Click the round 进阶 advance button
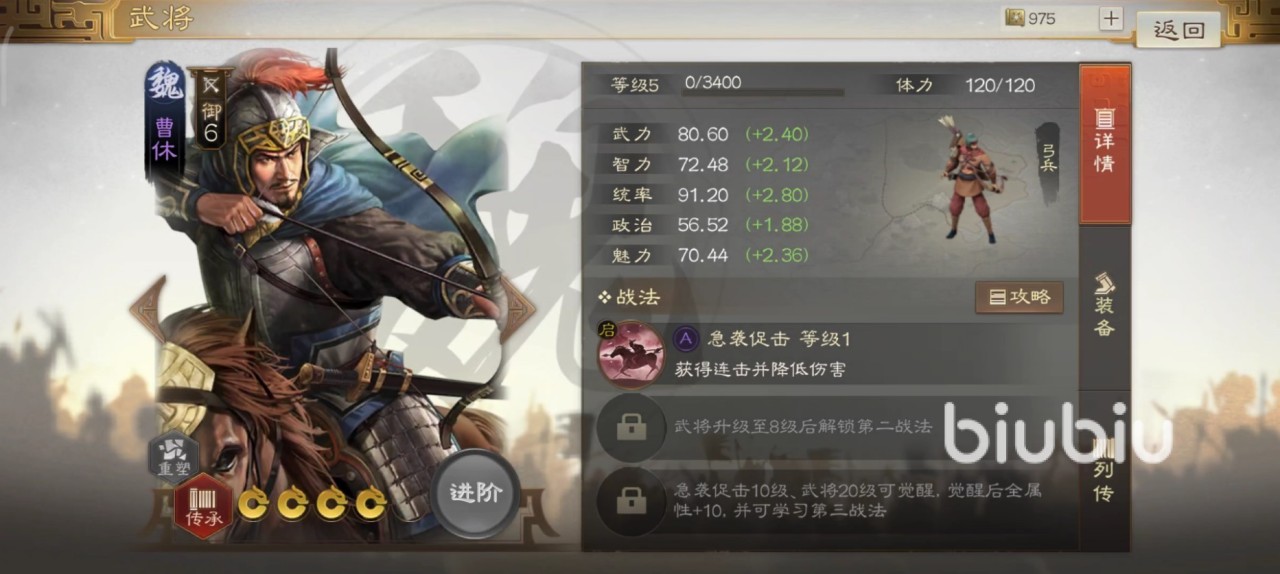 click(x=476, y=493)
